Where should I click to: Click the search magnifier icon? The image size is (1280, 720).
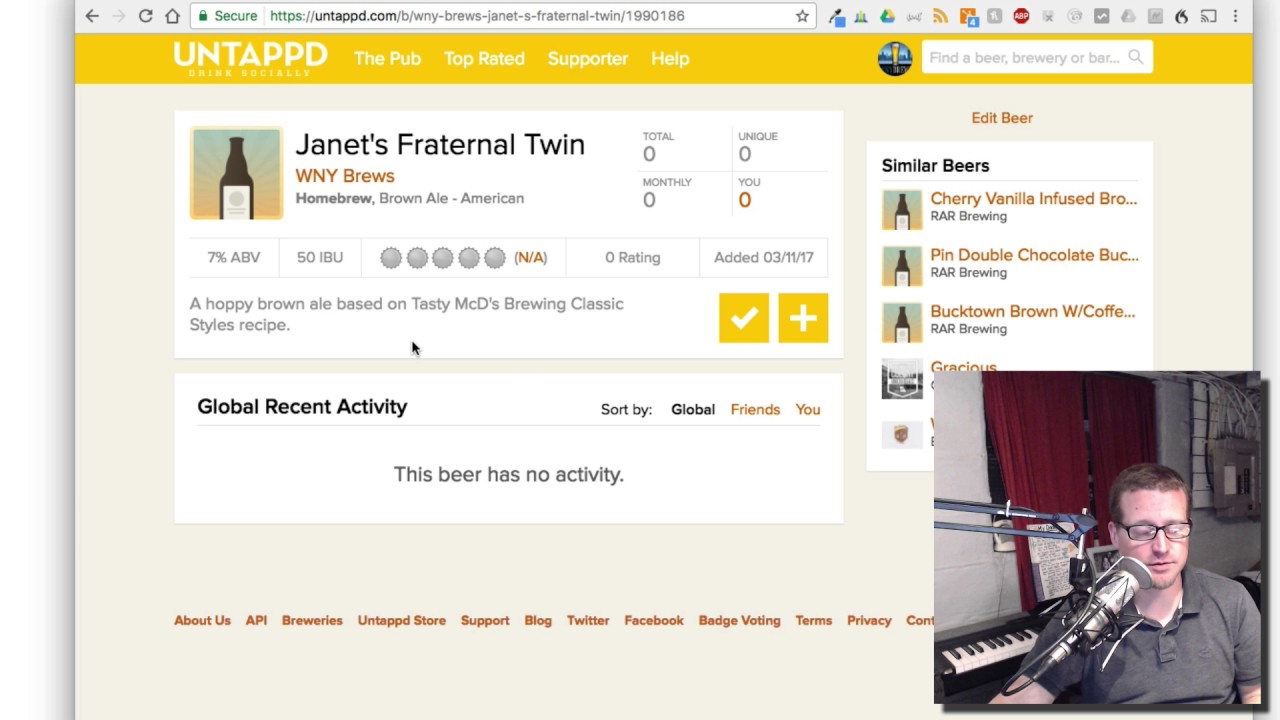click(1135, 57)
